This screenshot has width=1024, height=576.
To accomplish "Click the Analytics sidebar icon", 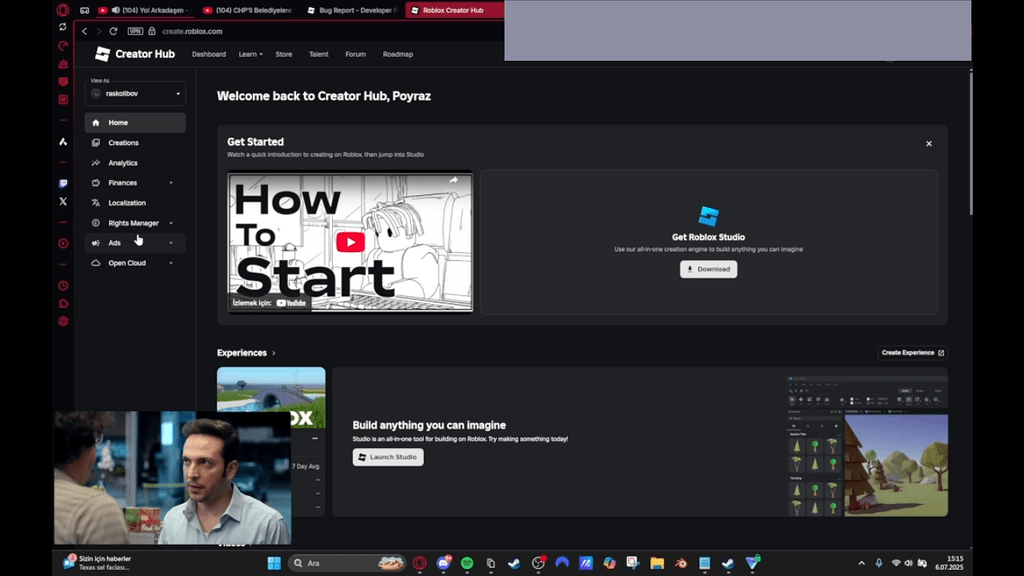I will click(x=95, y=162).
